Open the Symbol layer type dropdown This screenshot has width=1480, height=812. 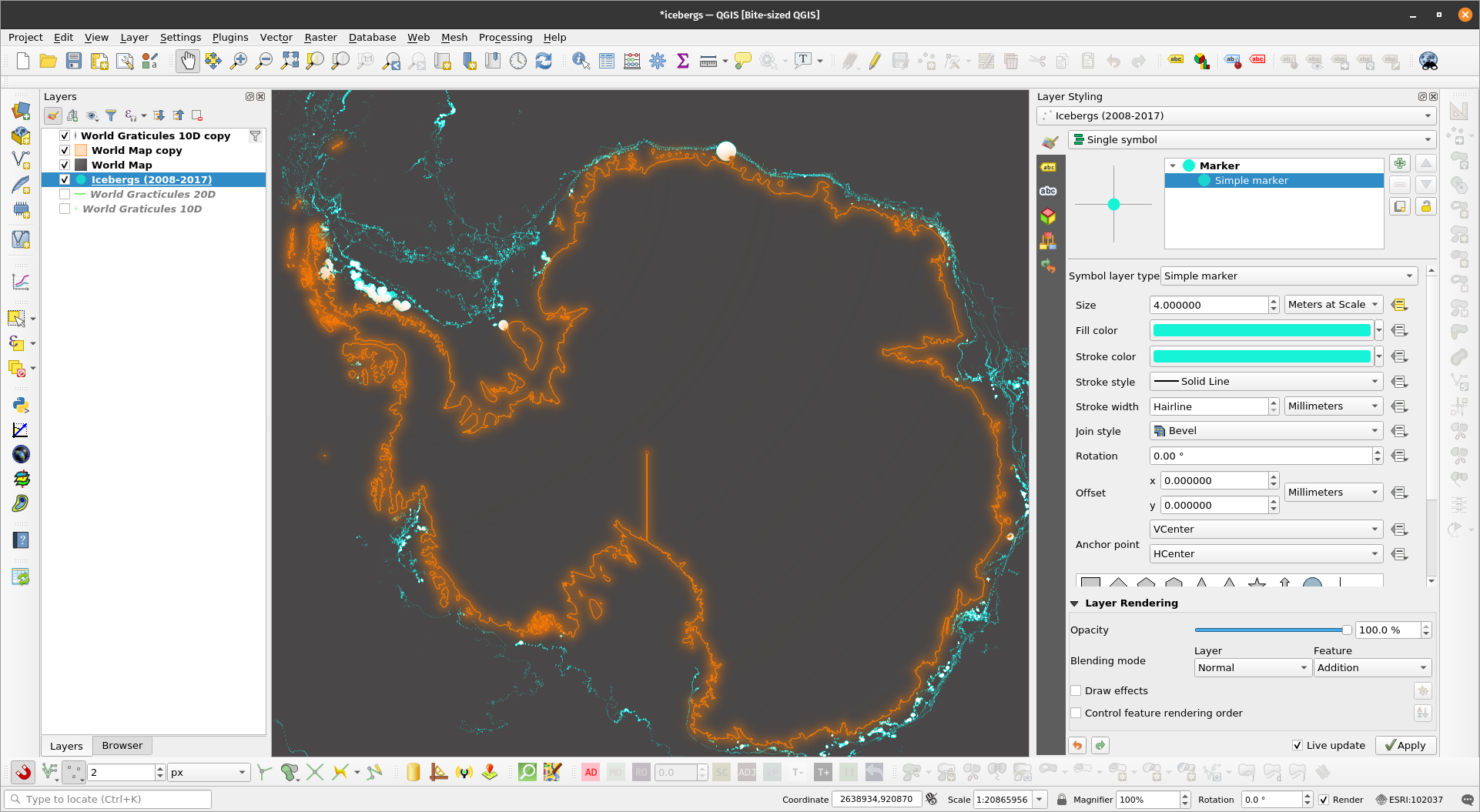(x=1288, y=276)
